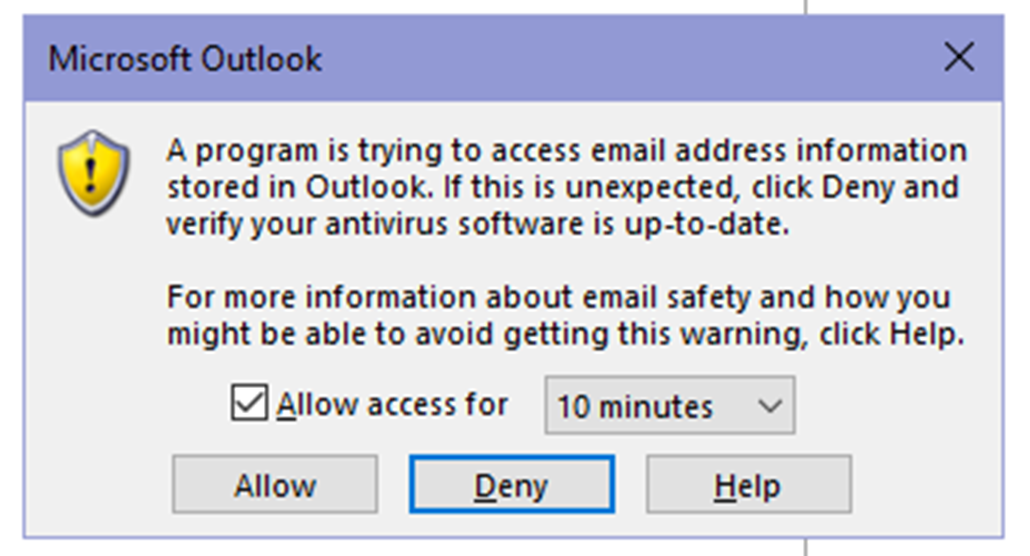Open the 10 minutes duration dropdown
This screenshot has width=1030, height=556.
pos(669,406)
